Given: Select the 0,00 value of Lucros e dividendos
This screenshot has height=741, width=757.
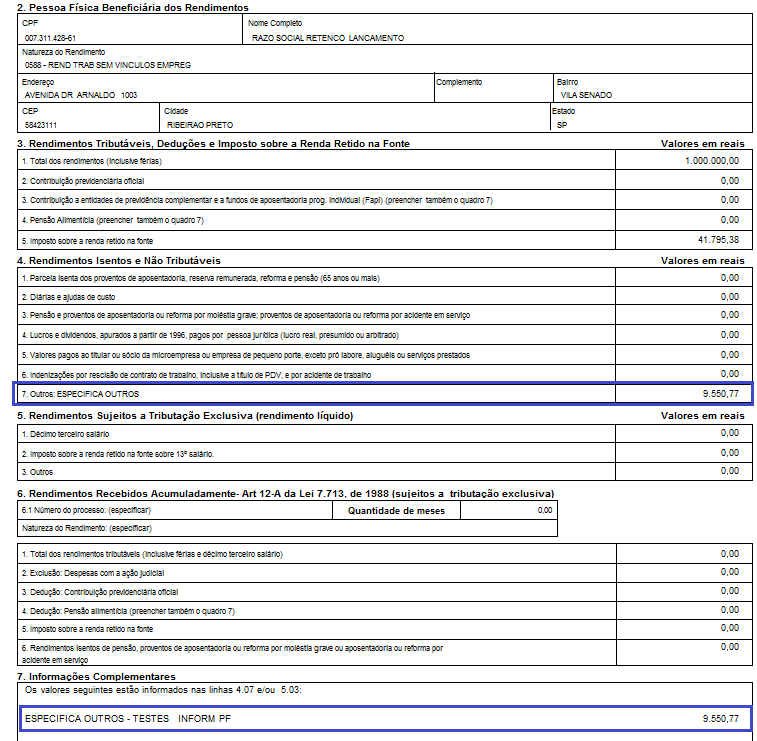Looking at the screenshot, I should [730, 335].
